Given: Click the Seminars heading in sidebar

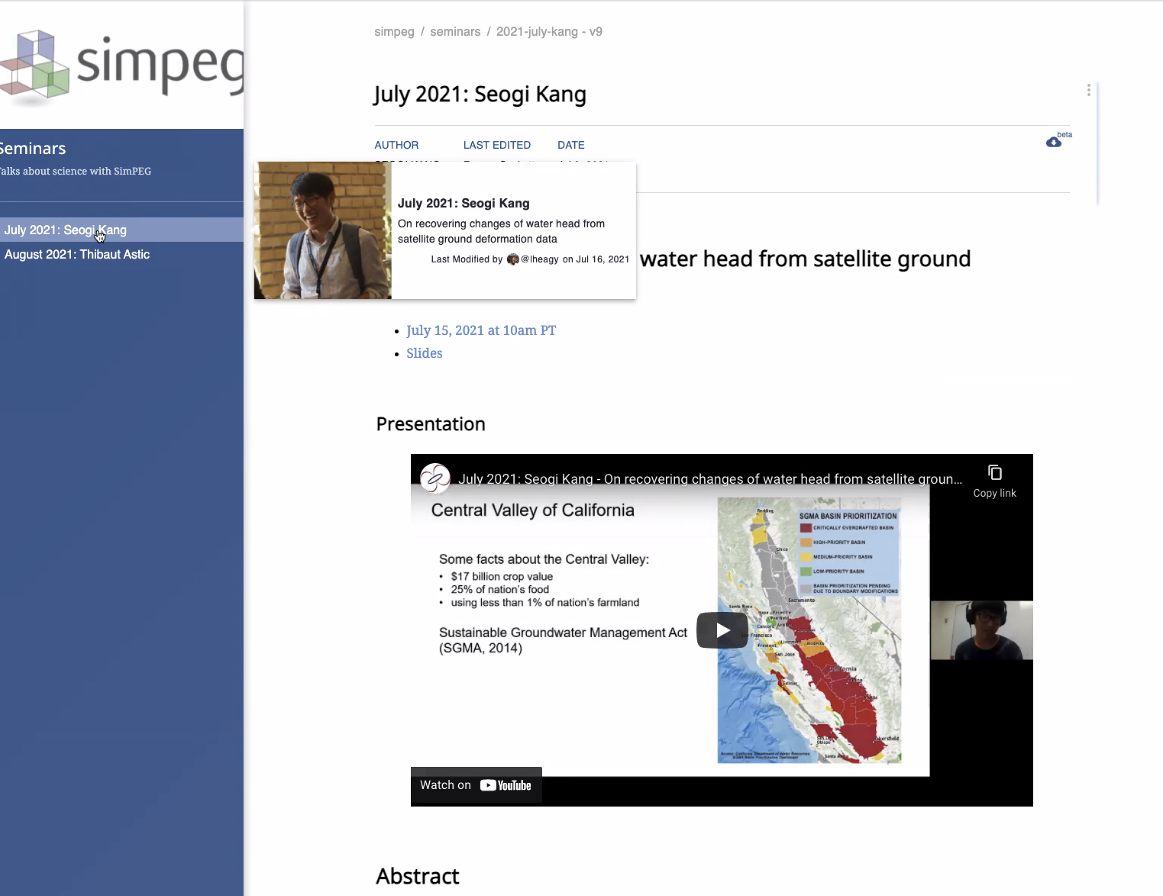Looking at the screenshot, I should [32, 148].
